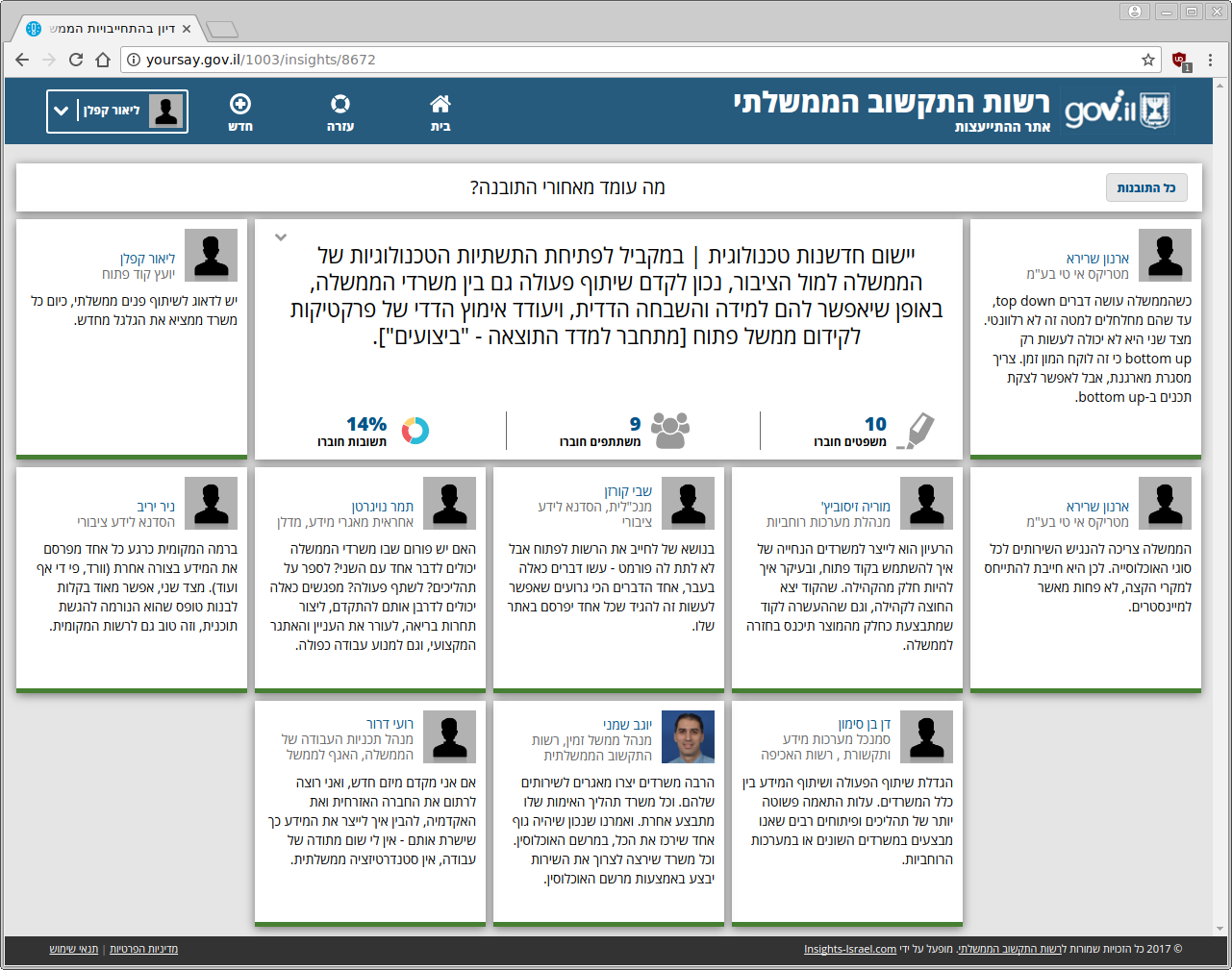Click the people group icon for participants
1232x970 pixels.
pyautogui.click(x=670, y=431)
